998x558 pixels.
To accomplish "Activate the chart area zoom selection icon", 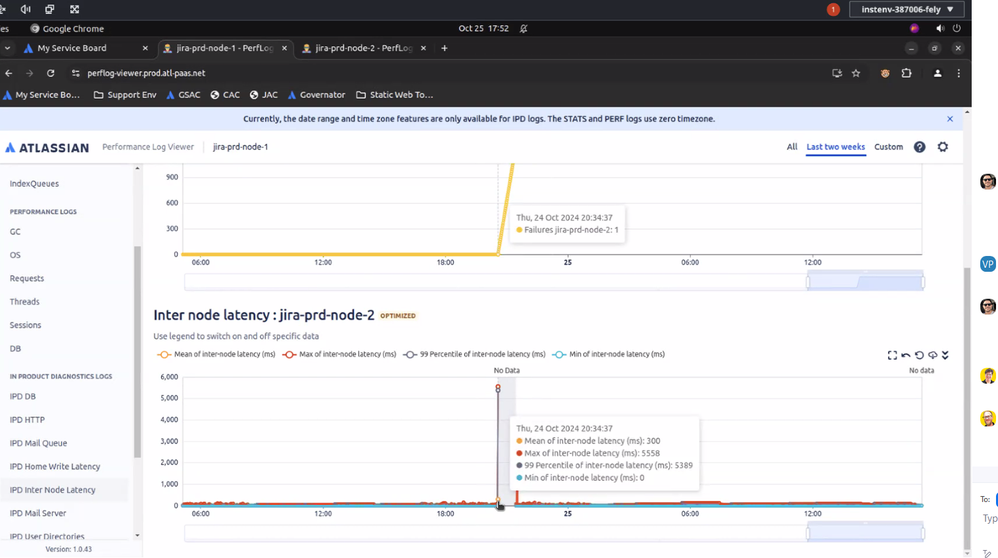I will [892, 355].
